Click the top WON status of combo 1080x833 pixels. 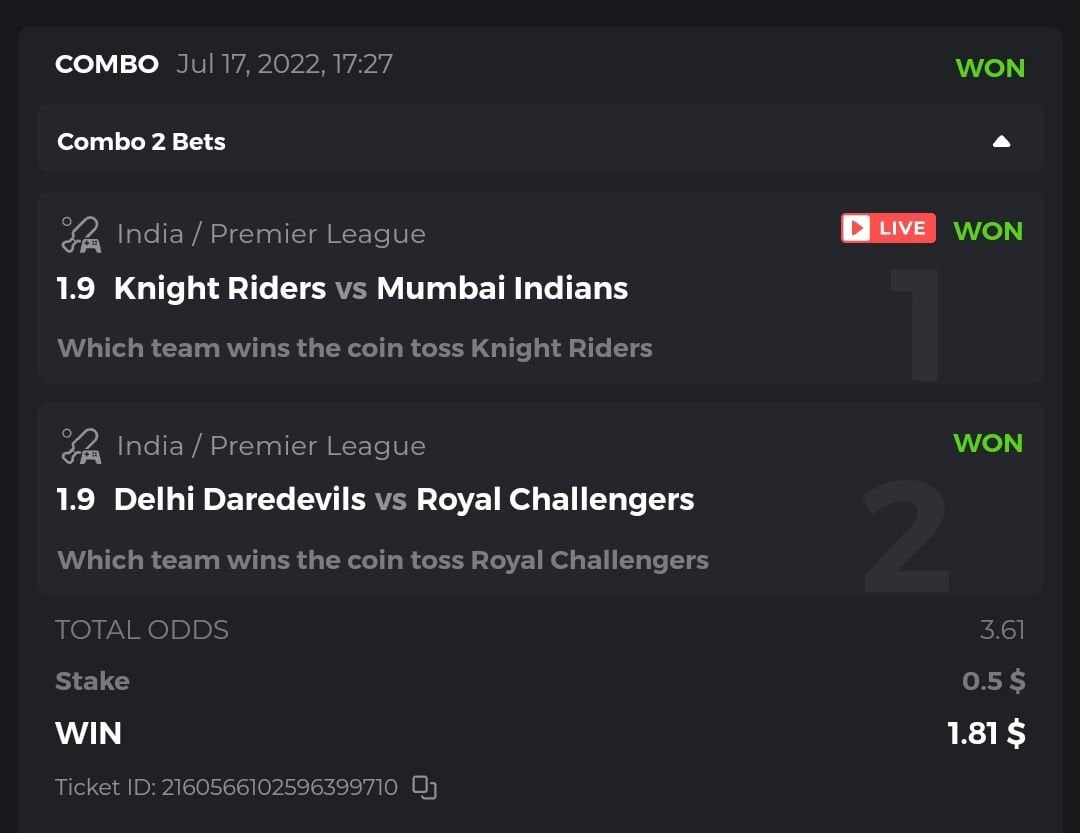990,68
